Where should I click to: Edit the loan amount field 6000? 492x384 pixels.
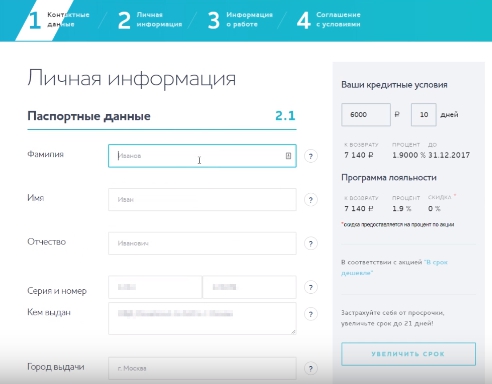pyautogui.click(x=366, y=115)
